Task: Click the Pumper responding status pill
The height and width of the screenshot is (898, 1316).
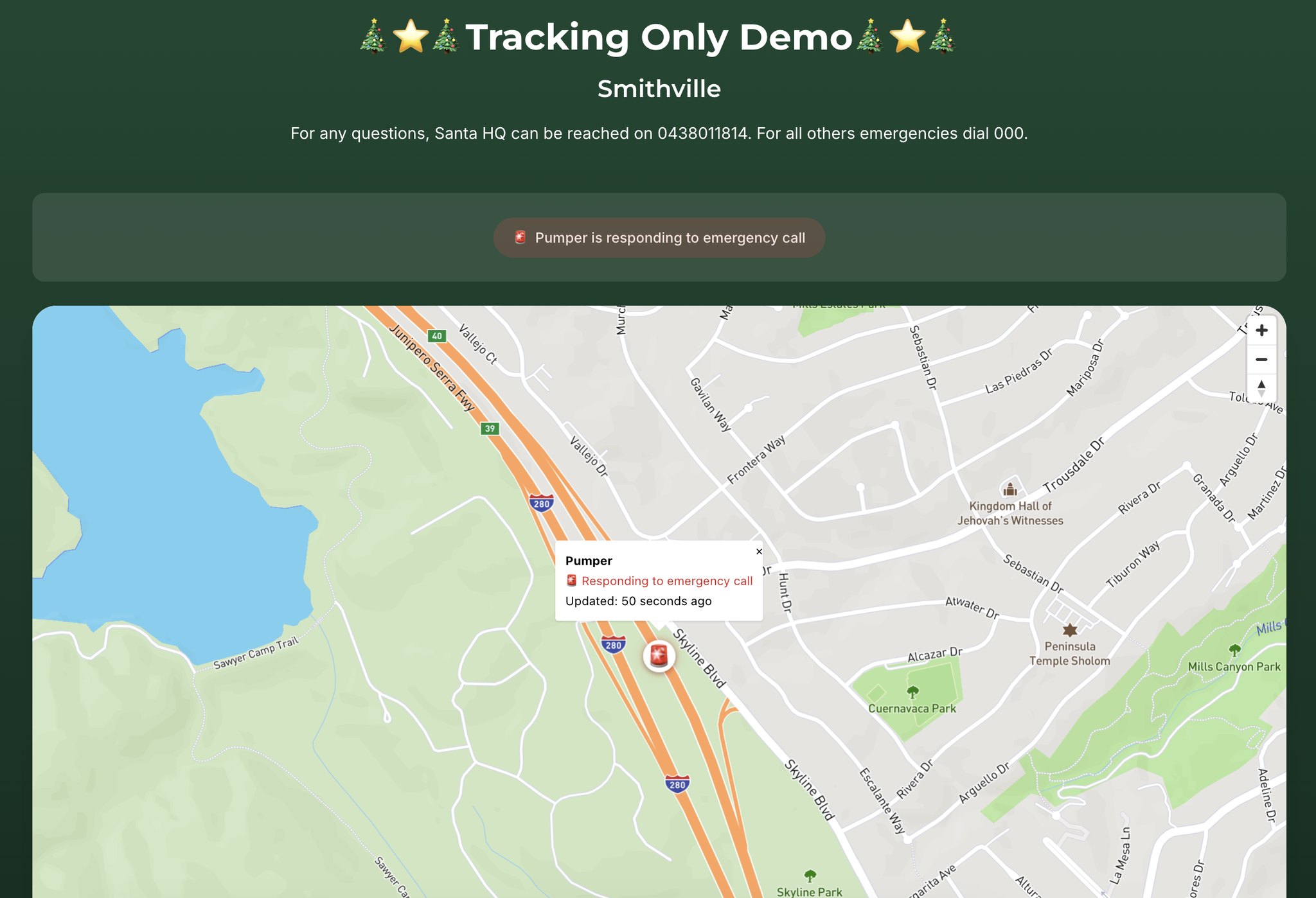Action: pyautogui.click(x=659, y=238)
